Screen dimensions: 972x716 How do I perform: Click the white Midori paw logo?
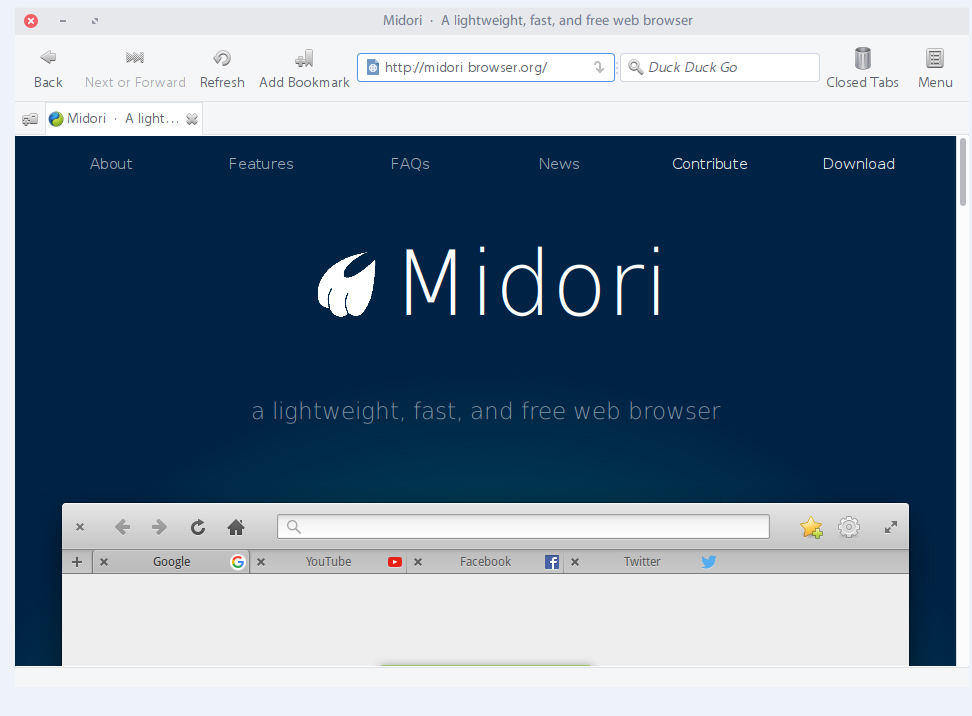pos(347,284)
